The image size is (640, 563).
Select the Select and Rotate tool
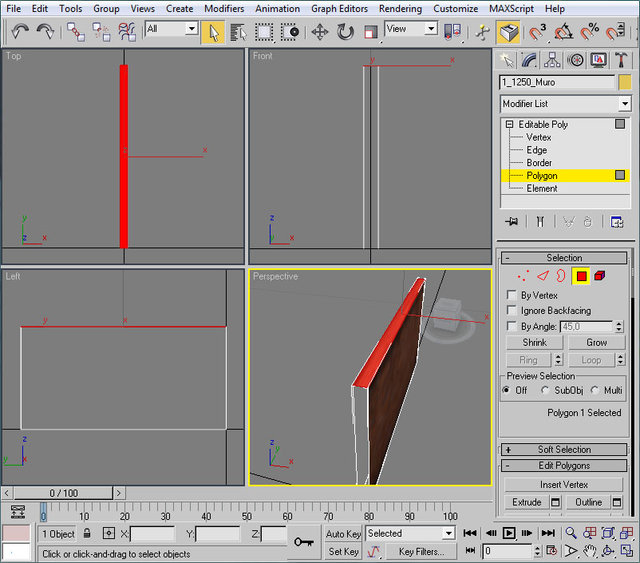345,32
